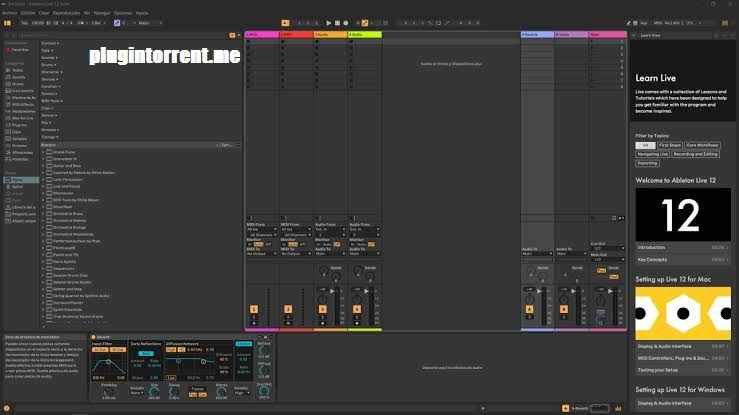The width and height of the screenshot is (739, 415).
Task: Click the orange browser filter icon
Action: pos(232,35)
